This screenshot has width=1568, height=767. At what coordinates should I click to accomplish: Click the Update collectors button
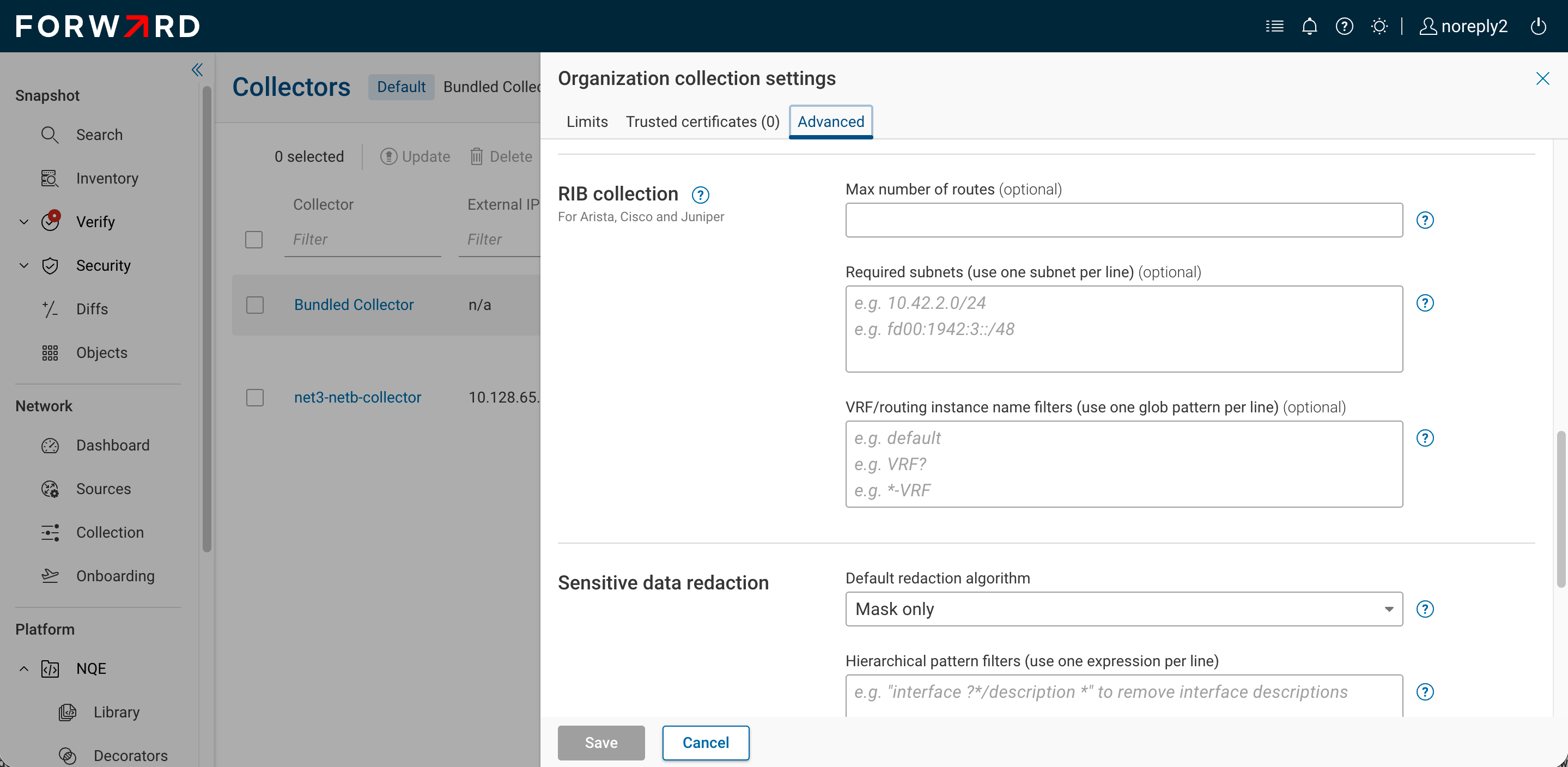pyautogui.click(x=415, y=156)
